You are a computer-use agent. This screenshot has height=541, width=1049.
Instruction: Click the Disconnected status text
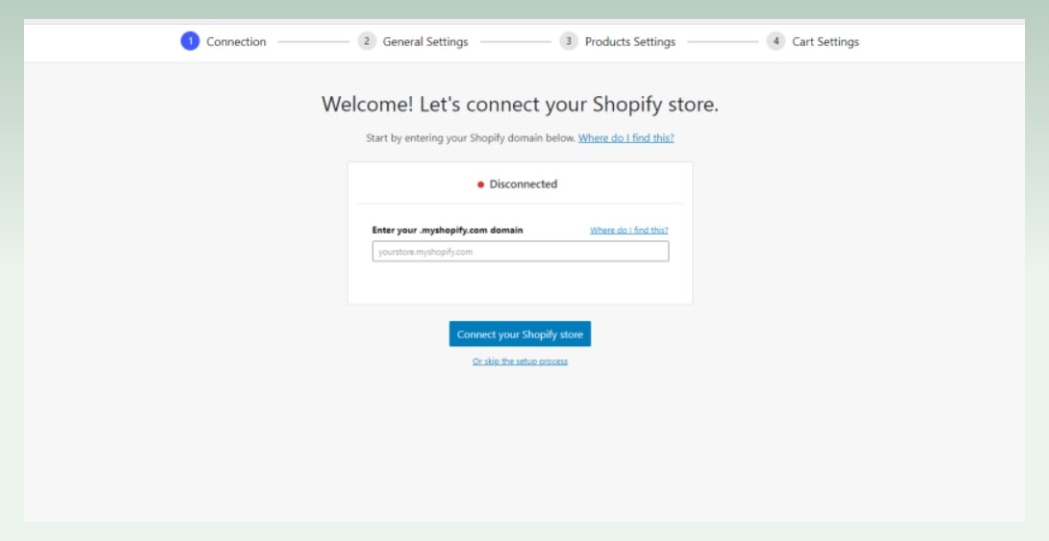coord(523,184)
